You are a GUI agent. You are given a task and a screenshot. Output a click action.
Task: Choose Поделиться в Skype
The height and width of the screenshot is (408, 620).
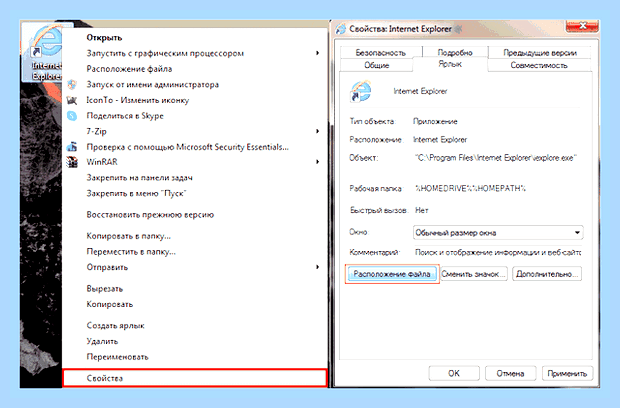[x=125, y=116]
